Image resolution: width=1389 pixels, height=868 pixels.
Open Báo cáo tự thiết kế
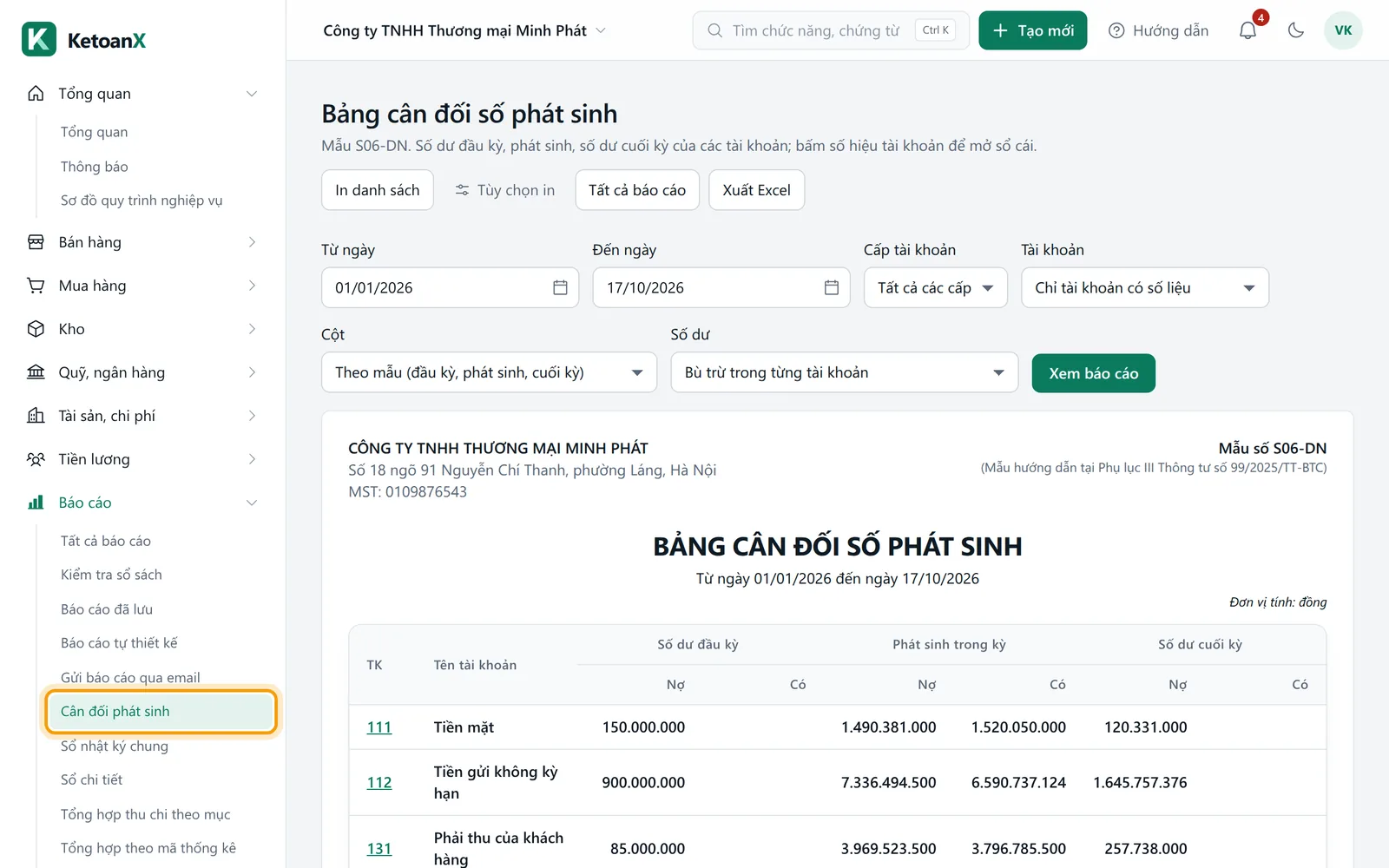point(119,643)
